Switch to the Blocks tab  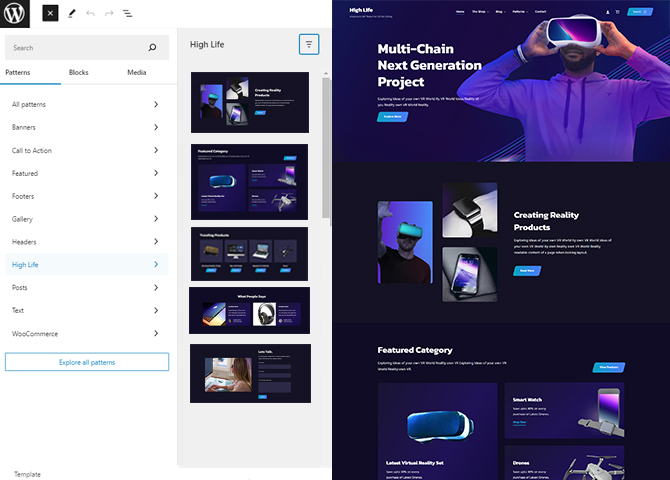click(78, 72)
